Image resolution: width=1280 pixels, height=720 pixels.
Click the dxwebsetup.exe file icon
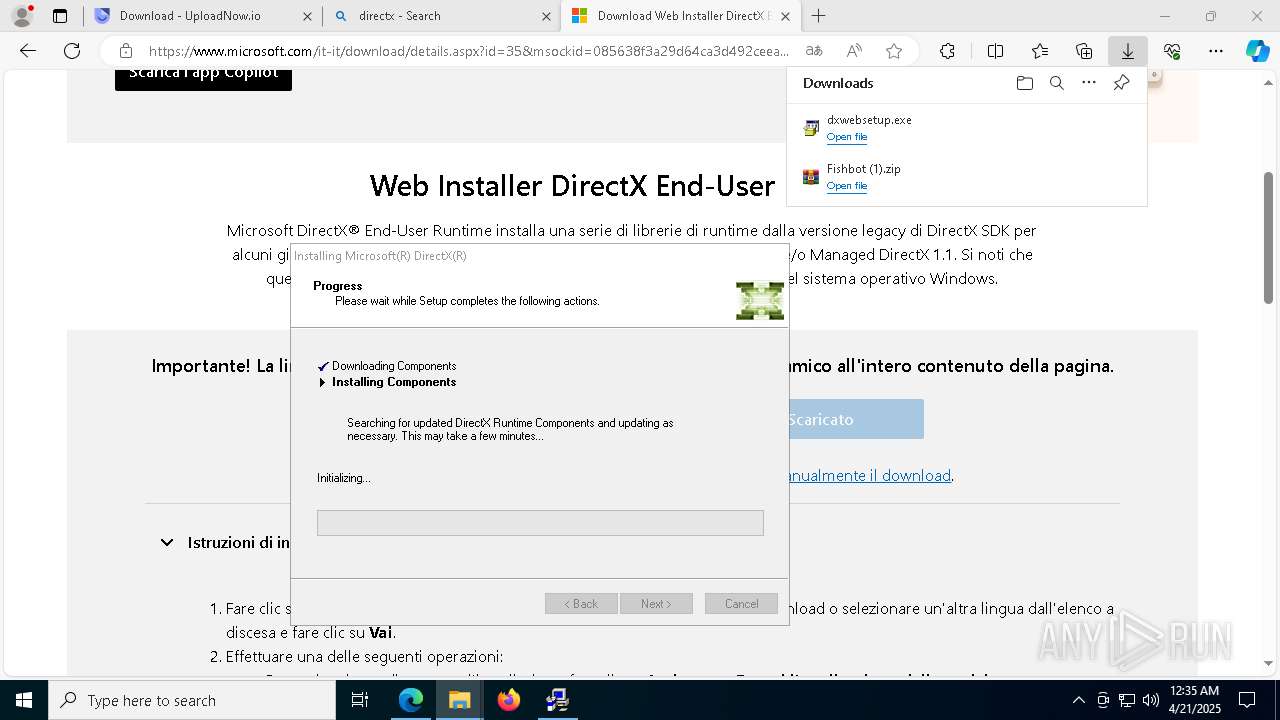click(811, 128)
